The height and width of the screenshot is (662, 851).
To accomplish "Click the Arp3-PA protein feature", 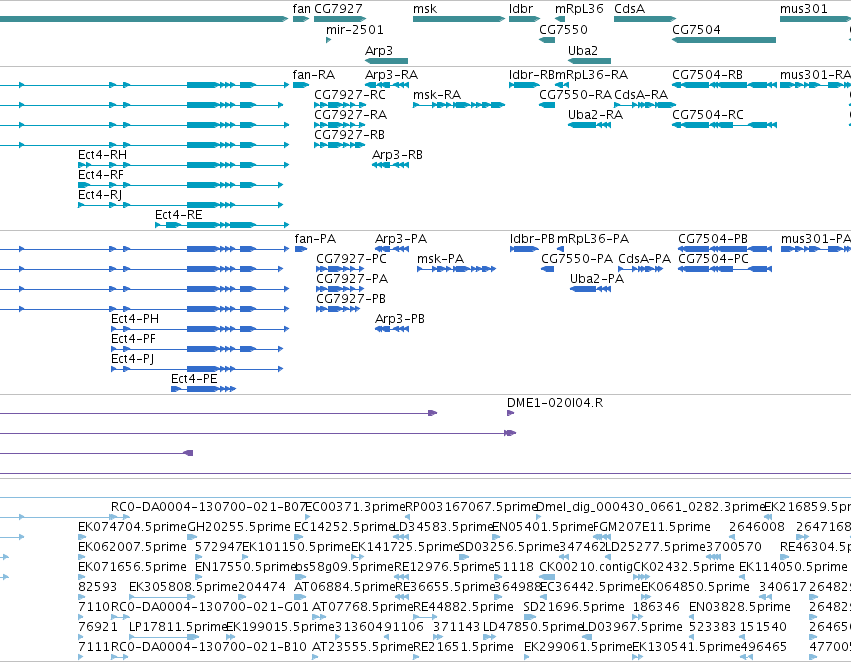I will pyautogui.click(x=392, y=249).
